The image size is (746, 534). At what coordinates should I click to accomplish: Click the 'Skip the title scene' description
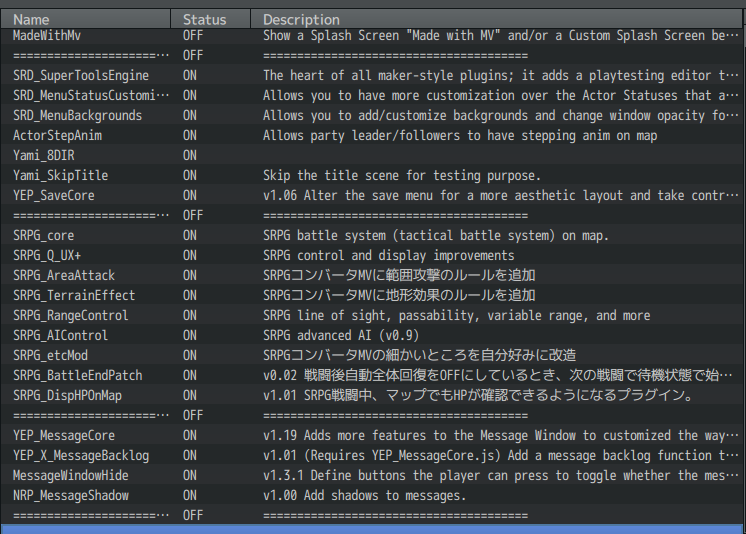[x=402, y=175]
